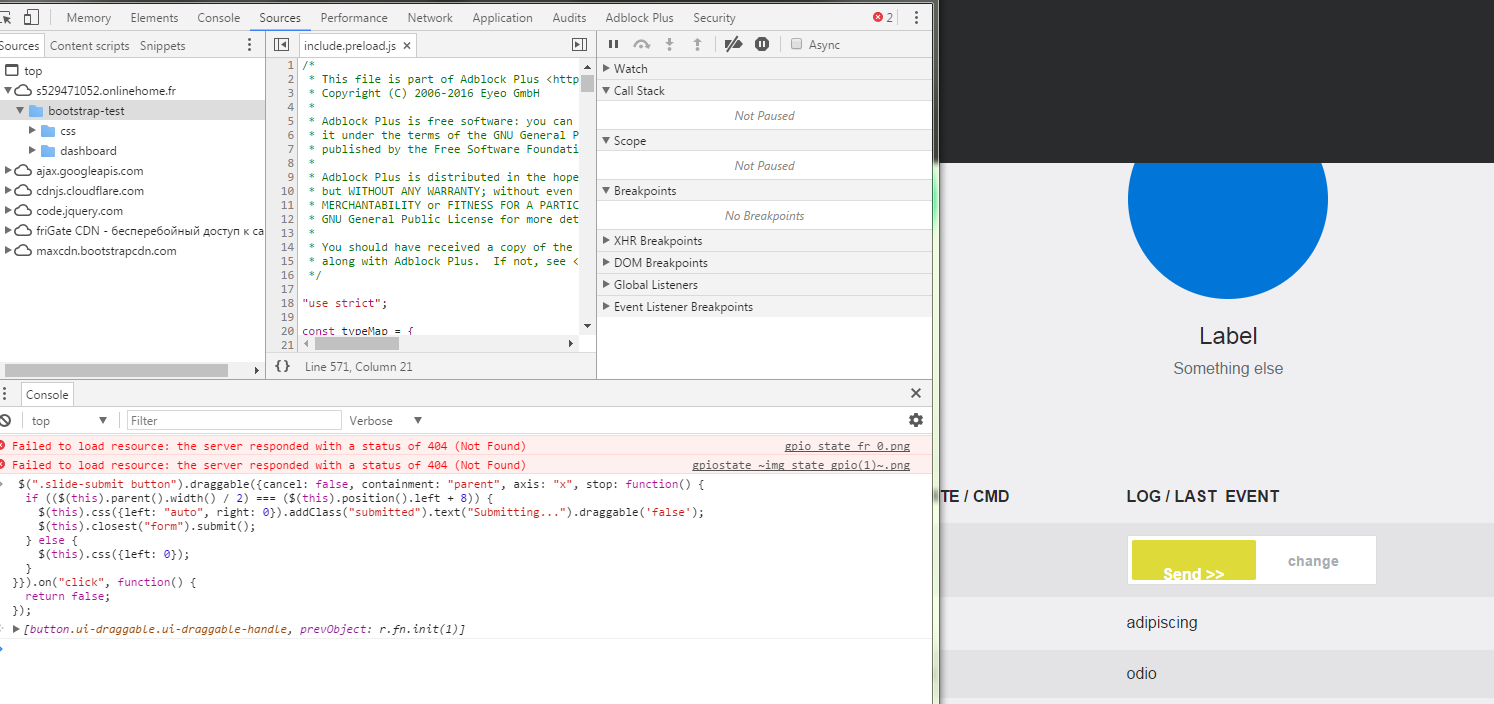Click the navigator pane horizontal scrollbar

point(114,370)
